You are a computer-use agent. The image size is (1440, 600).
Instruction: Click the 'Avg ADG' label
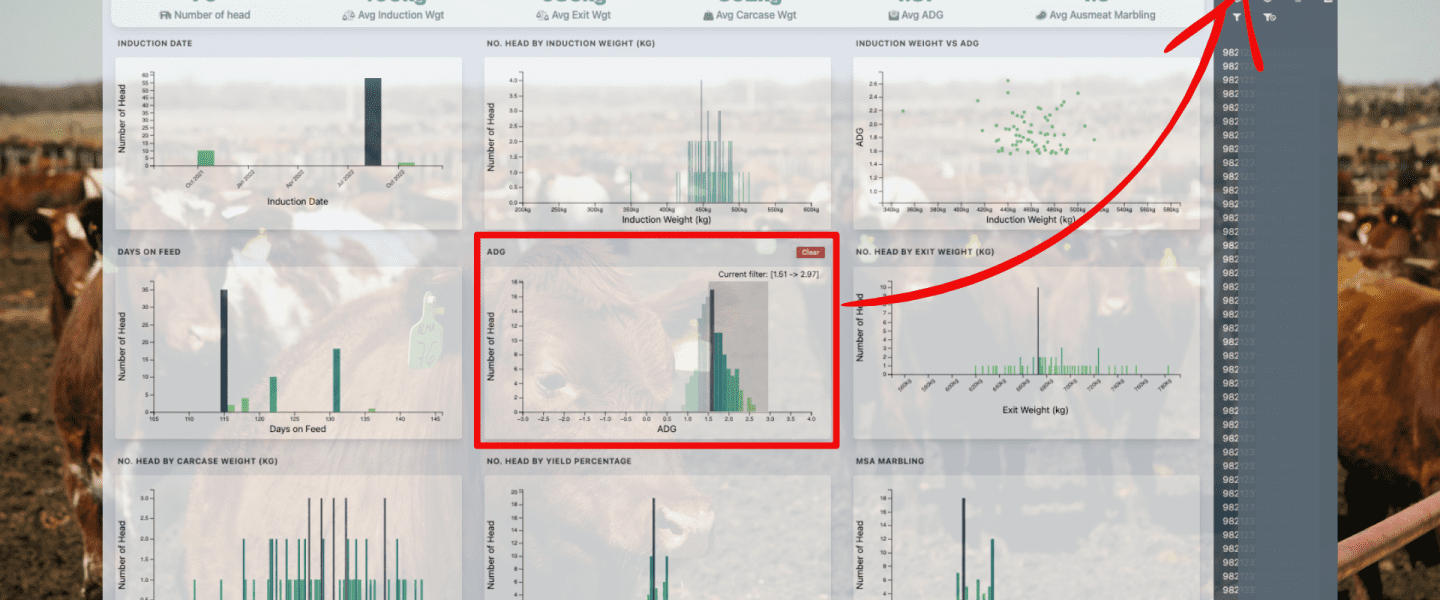920,15
